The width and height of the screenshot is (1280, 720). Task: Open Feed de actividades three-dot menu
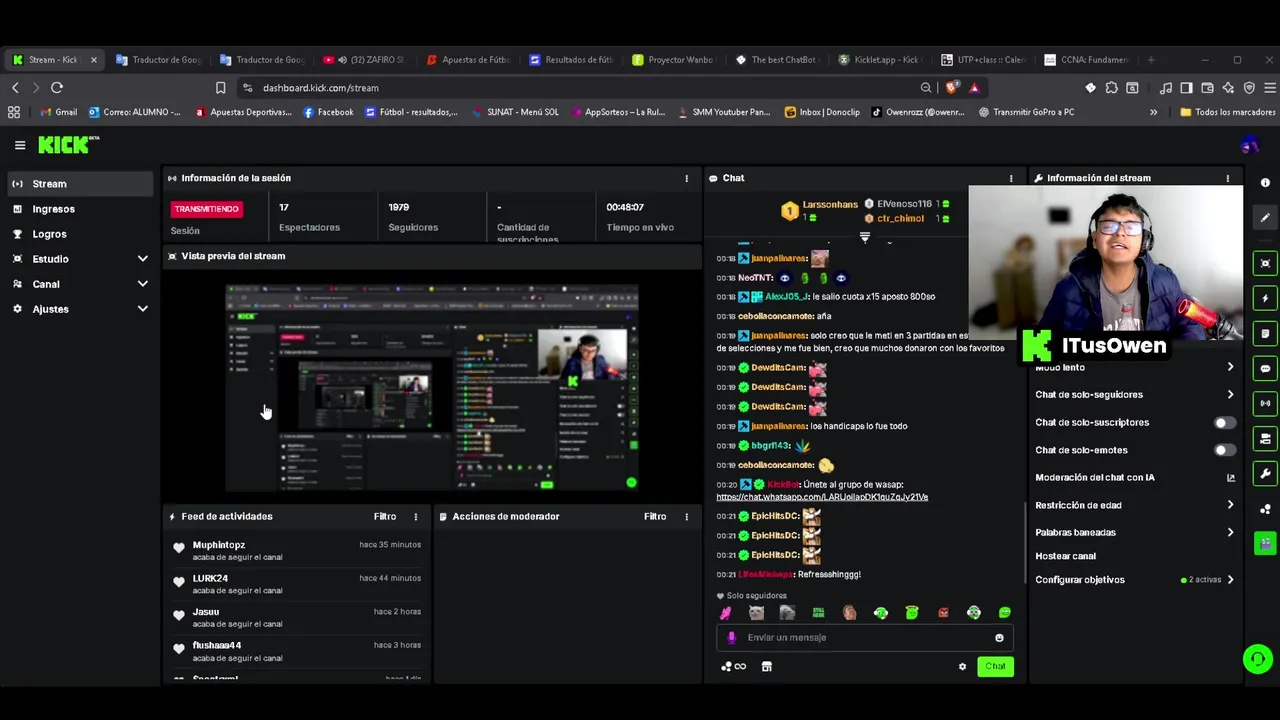416,517
